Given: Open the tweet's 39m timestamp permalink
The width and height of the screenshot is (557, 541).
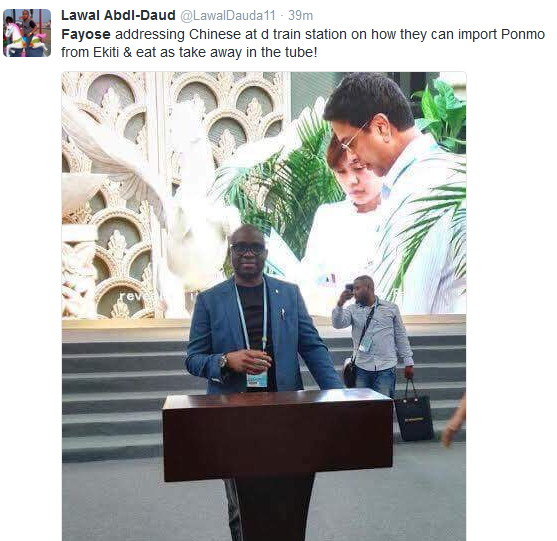Looking at the screenshot, I should click(x=301, y=15).
